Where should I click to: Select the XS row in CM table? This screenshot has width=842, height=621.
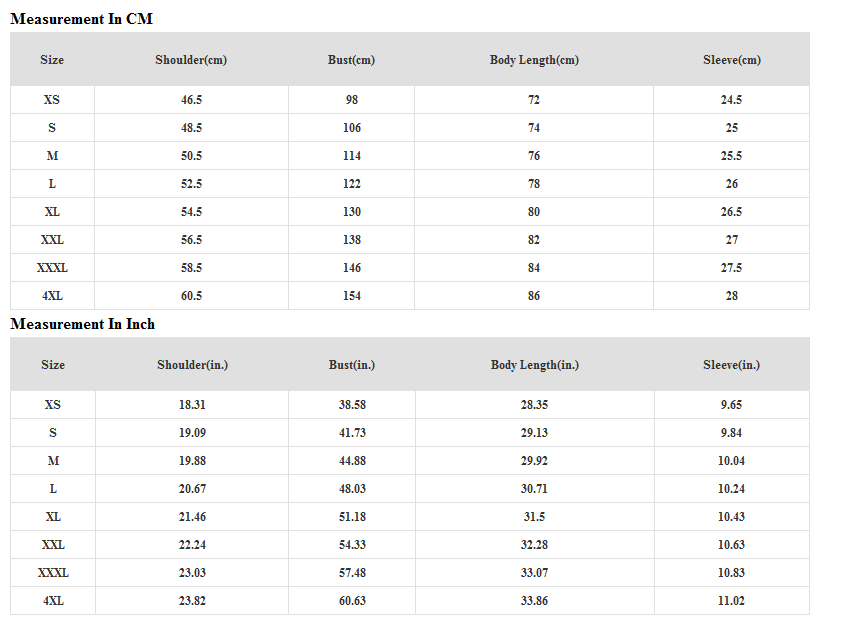(x=52, y=100)
